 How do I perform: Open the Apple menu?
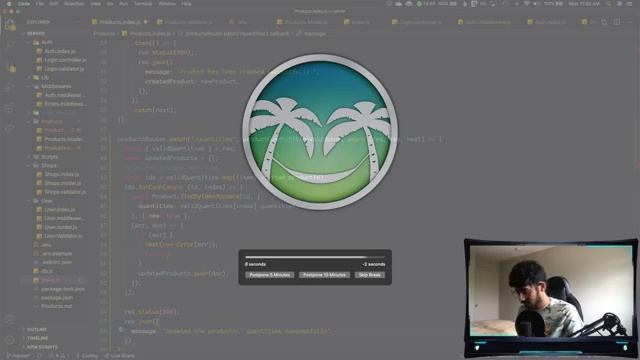tap(9, 4)
